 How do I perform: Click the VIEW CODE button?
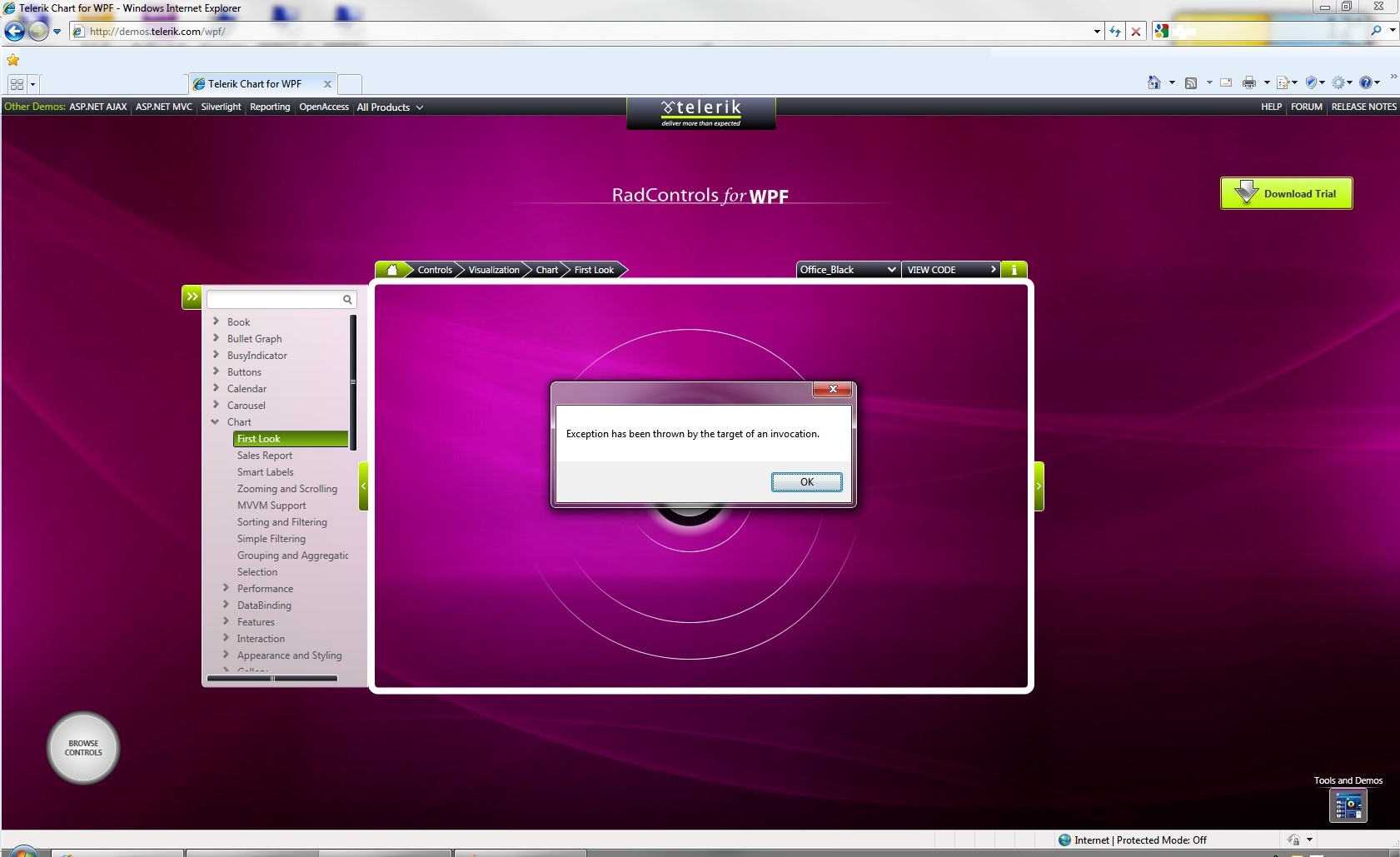(x=951, y=270)
